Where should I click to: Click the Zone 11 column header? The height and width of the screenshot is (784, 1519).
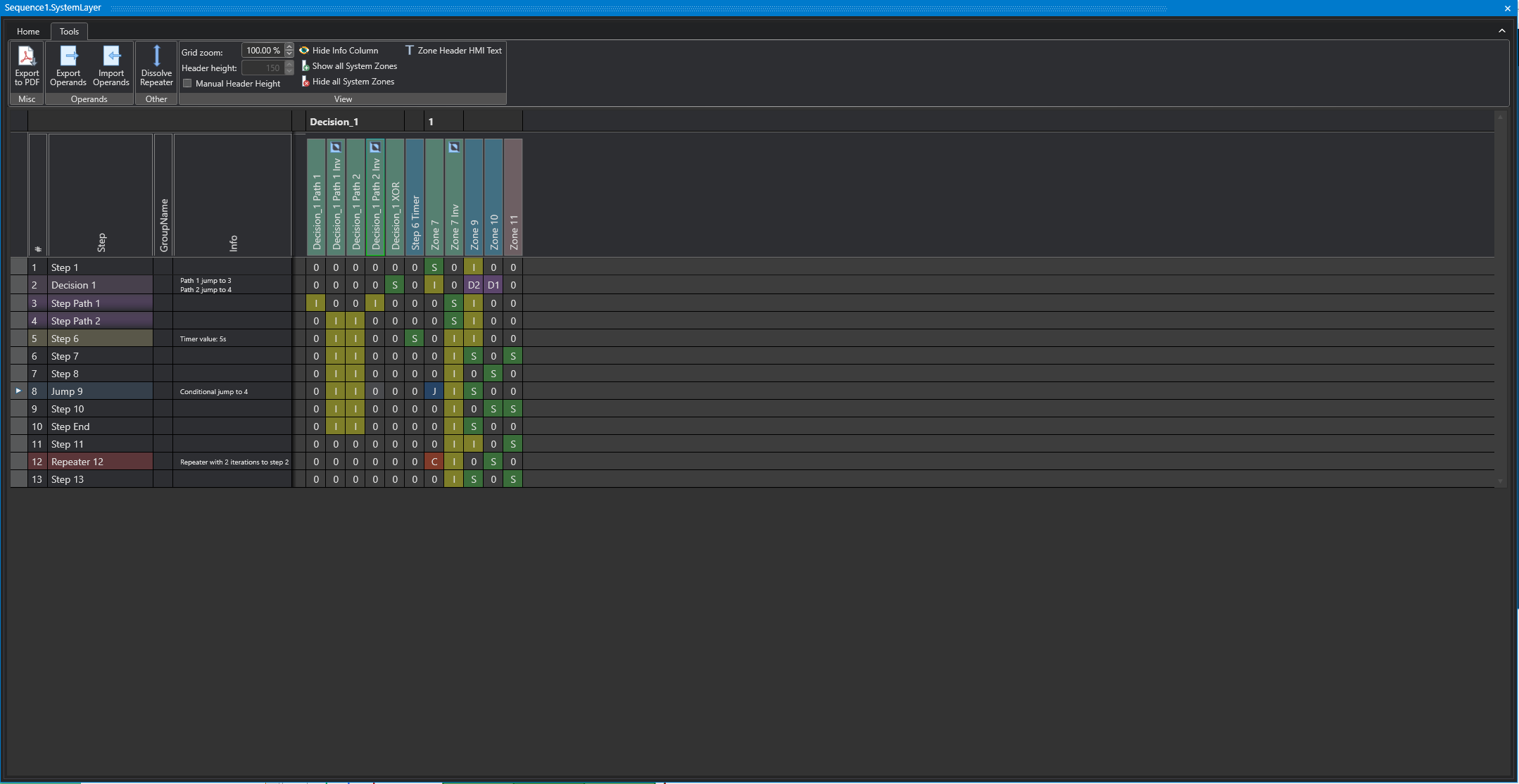(513, 196)
